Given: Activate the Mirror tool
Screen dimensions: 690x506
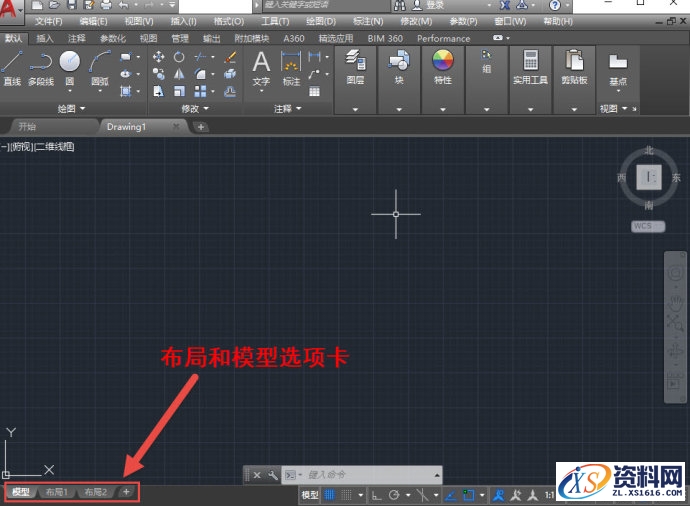Looking at the screenshot, I should point(179,74).
